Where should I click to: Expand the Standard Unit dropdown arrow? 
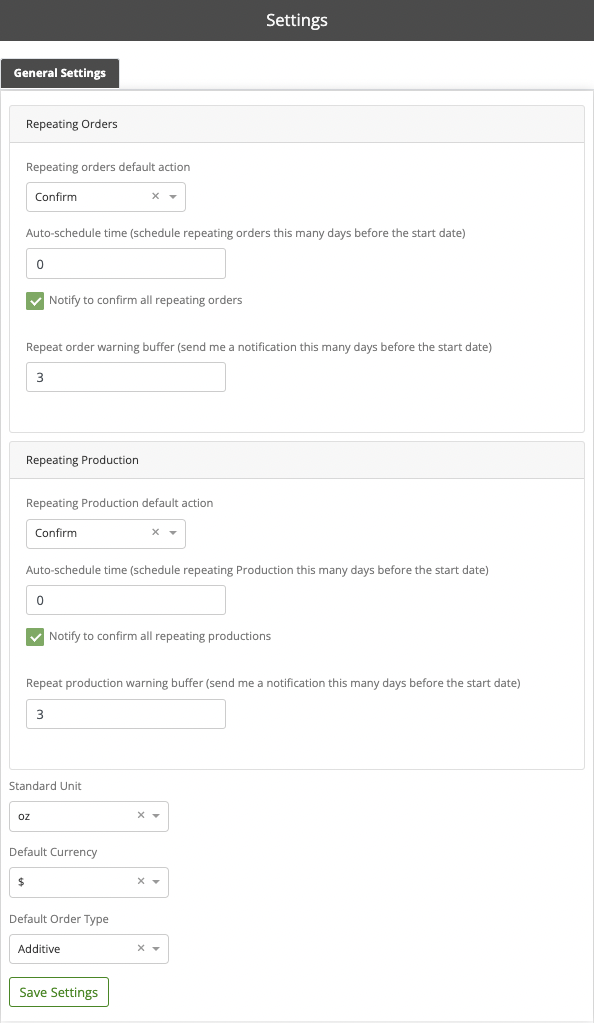[x=156, y=816]
